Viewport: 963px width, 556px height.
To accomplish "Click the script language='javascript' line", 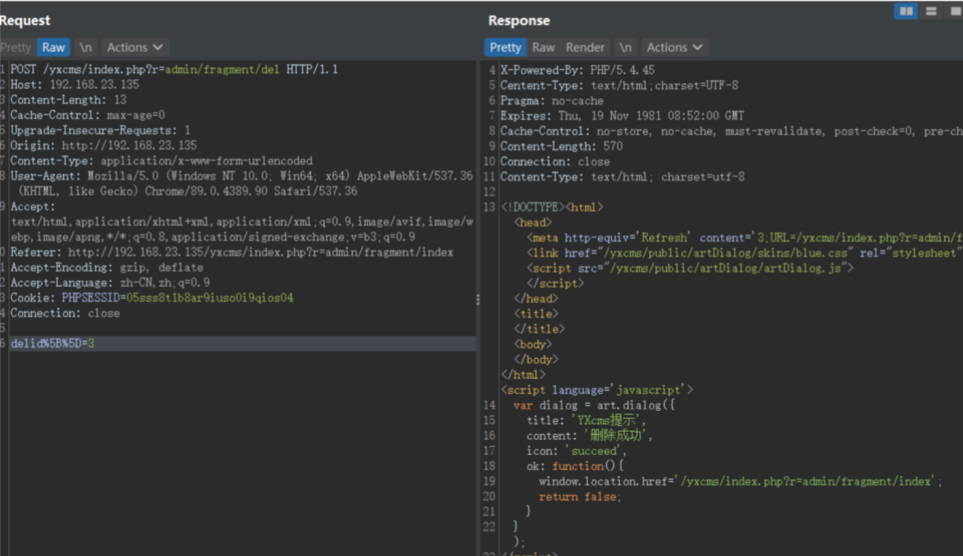I will tap(597, 390).
